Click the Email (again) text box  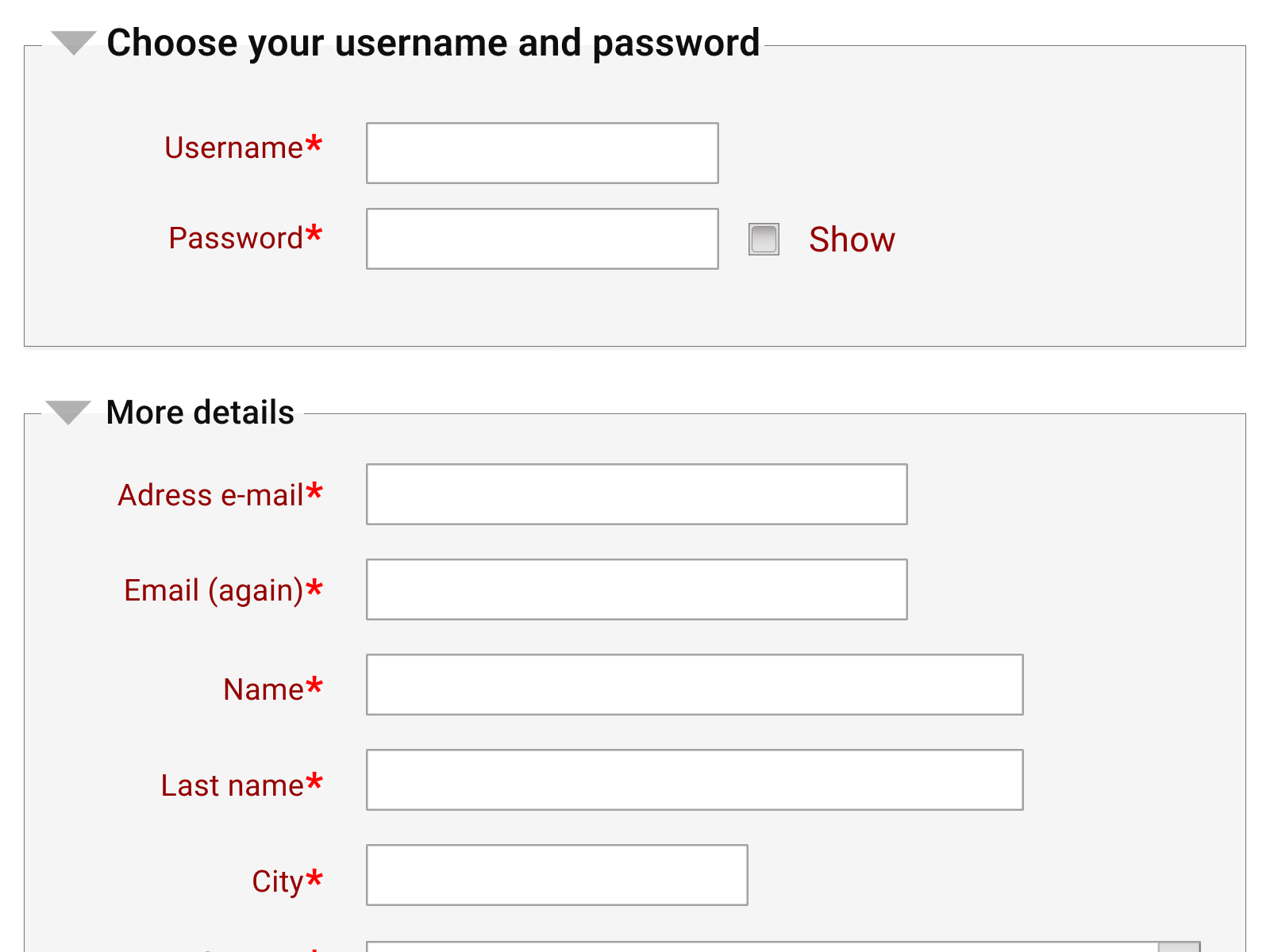pyautogui.click(x=637, y=589)
